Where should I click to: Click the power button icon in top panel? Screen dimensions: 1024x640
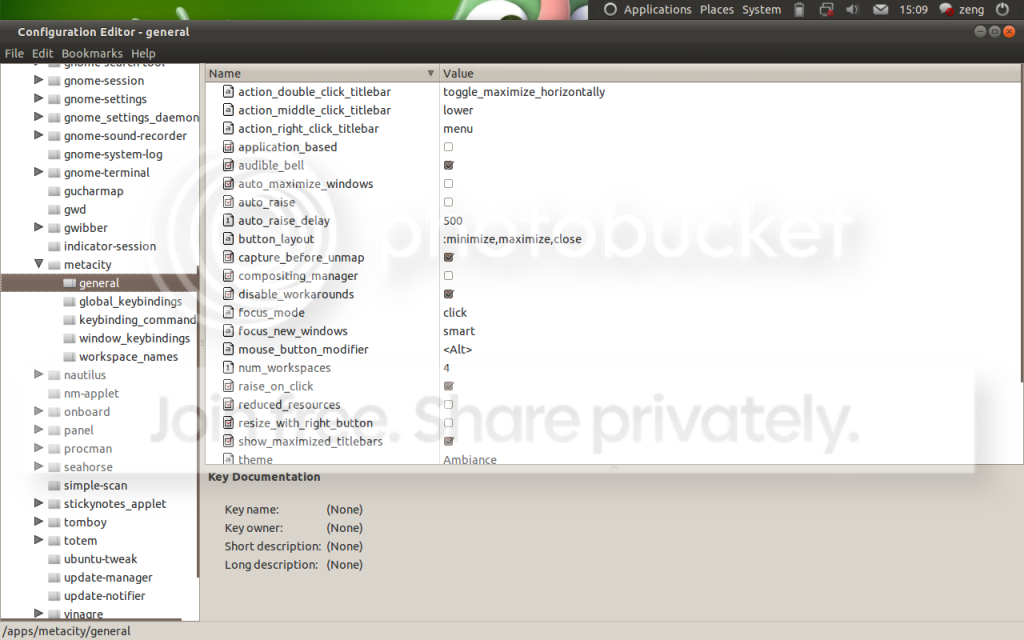point(1002,10)
